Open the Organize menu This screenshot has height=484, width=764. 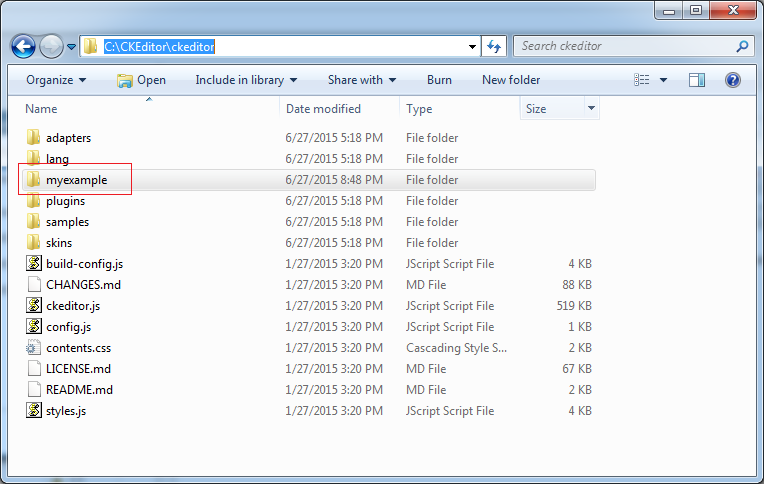pos(56,80)
